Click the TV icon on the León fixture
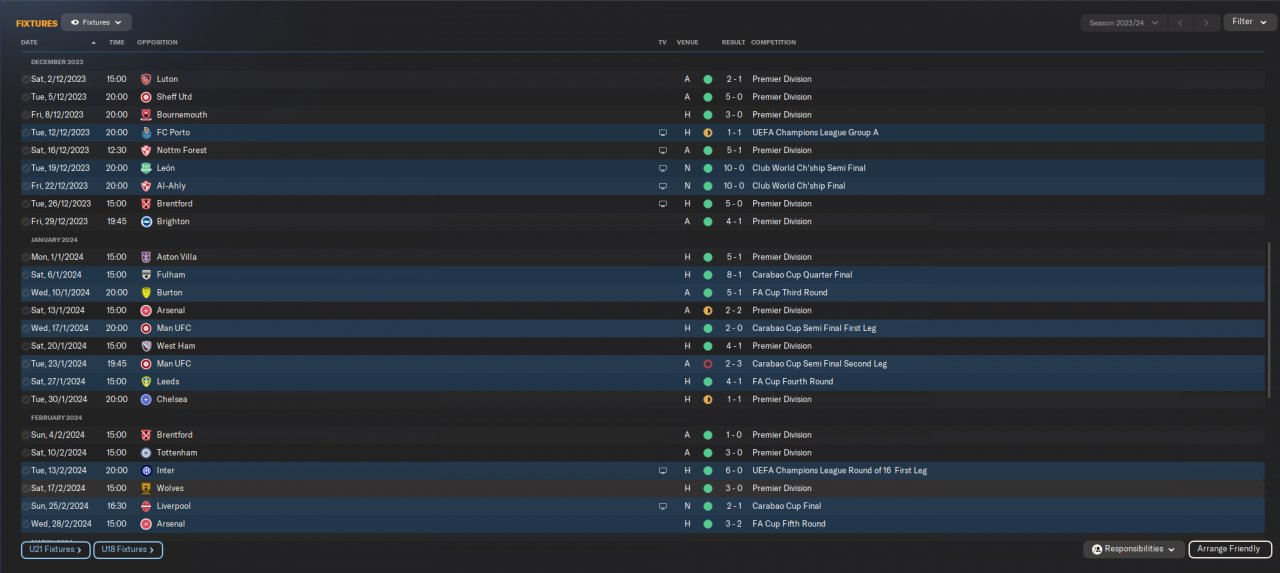Screen dimensions: 1280x573 pos(662,168)
